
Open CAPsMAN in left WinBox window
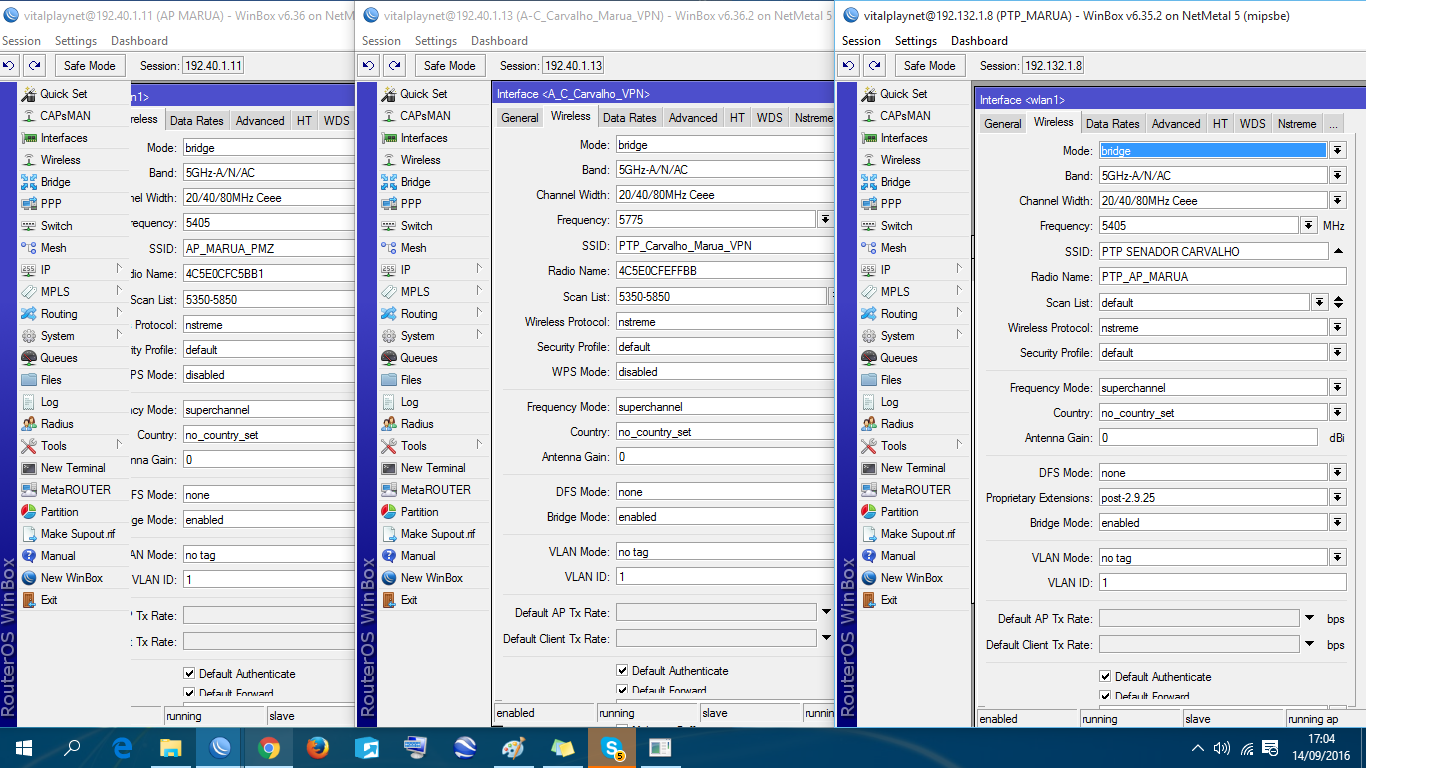tap(66, 116)
